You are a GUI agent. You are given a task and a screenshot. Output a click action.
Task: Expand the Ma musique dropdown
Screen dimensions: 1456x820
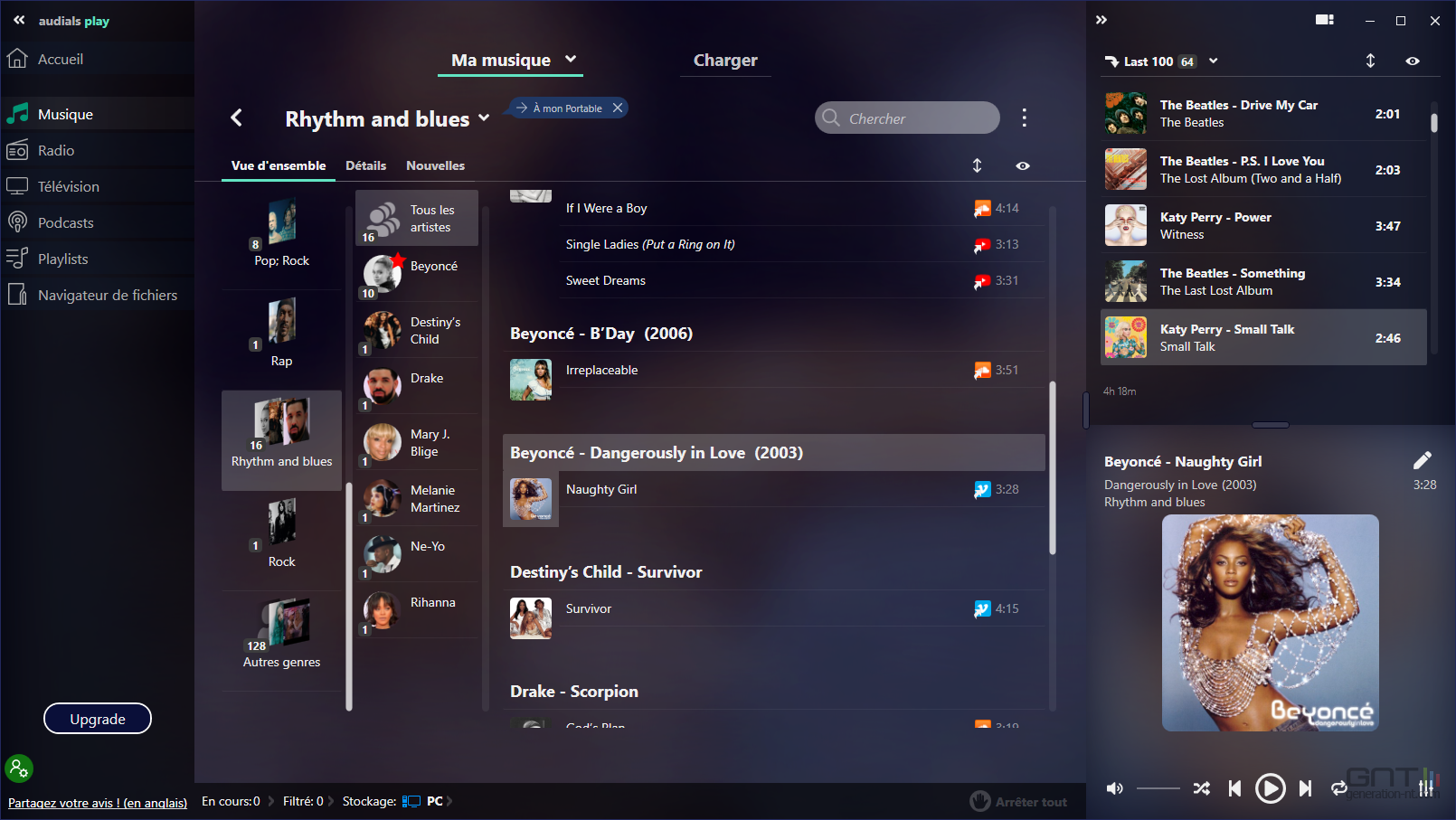[571, 59]
